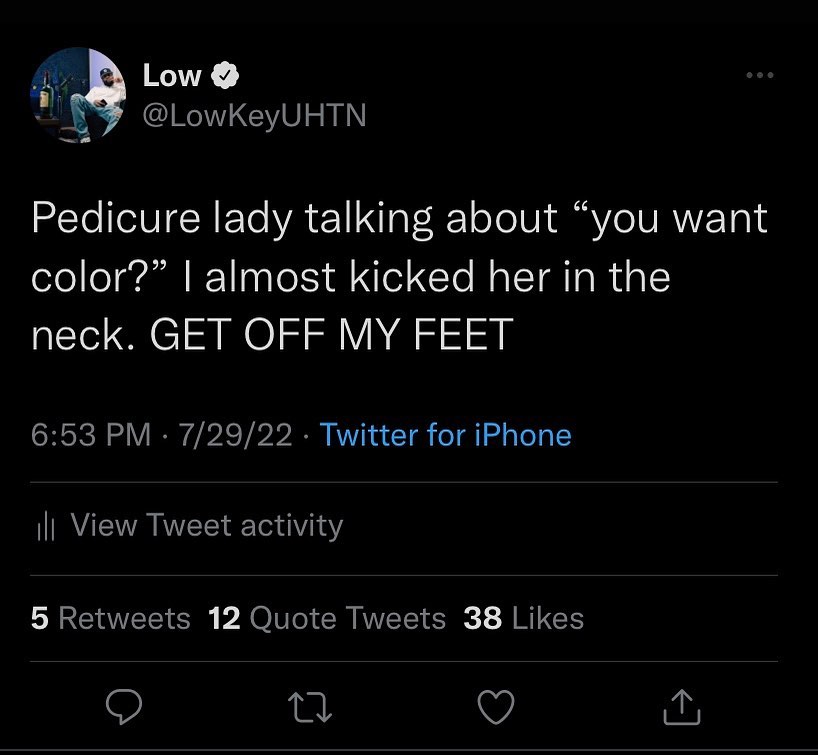Open the display name Low

(171, 75)
